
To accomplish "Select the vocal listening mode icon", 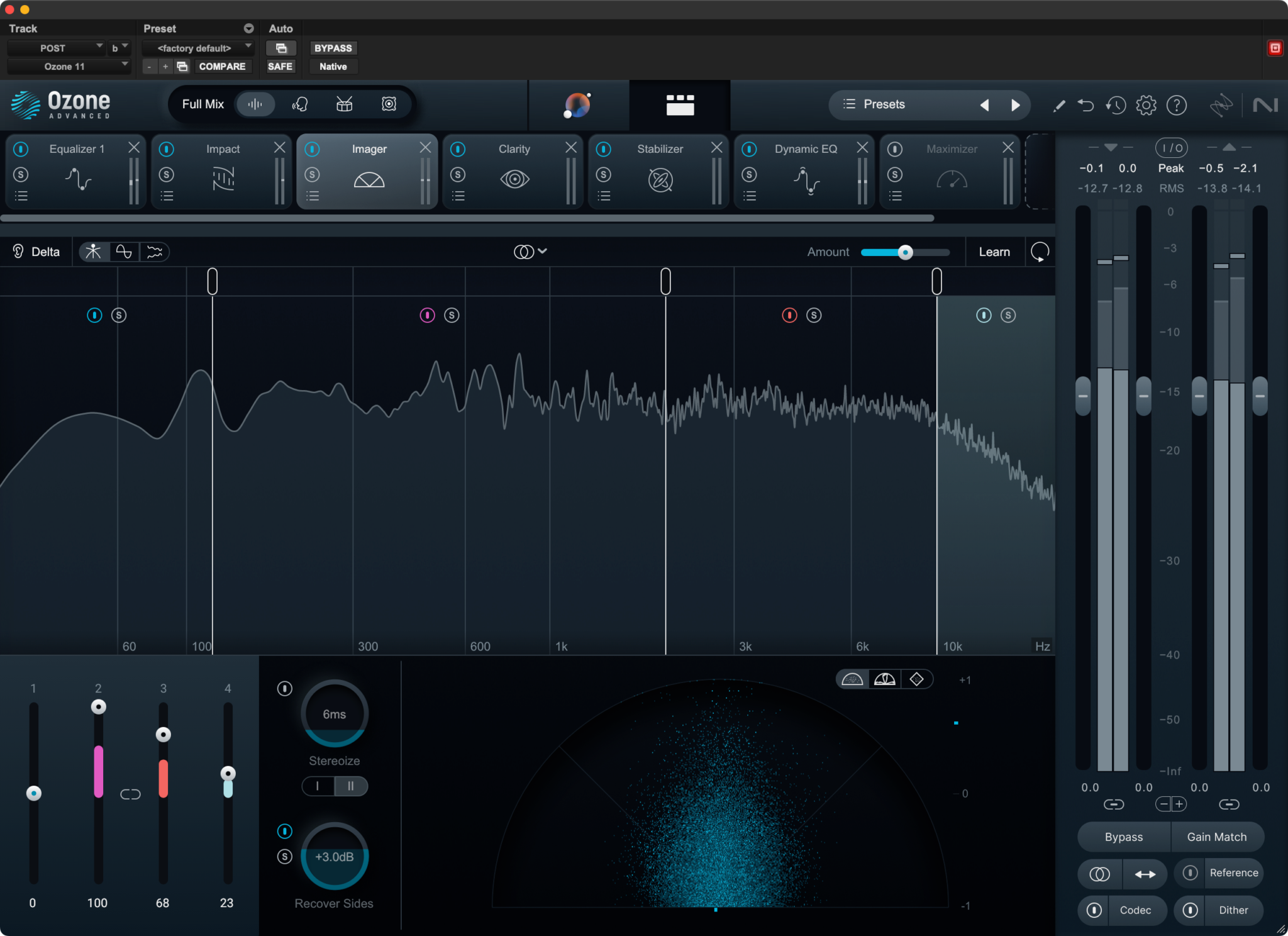I will pos(300,104).
